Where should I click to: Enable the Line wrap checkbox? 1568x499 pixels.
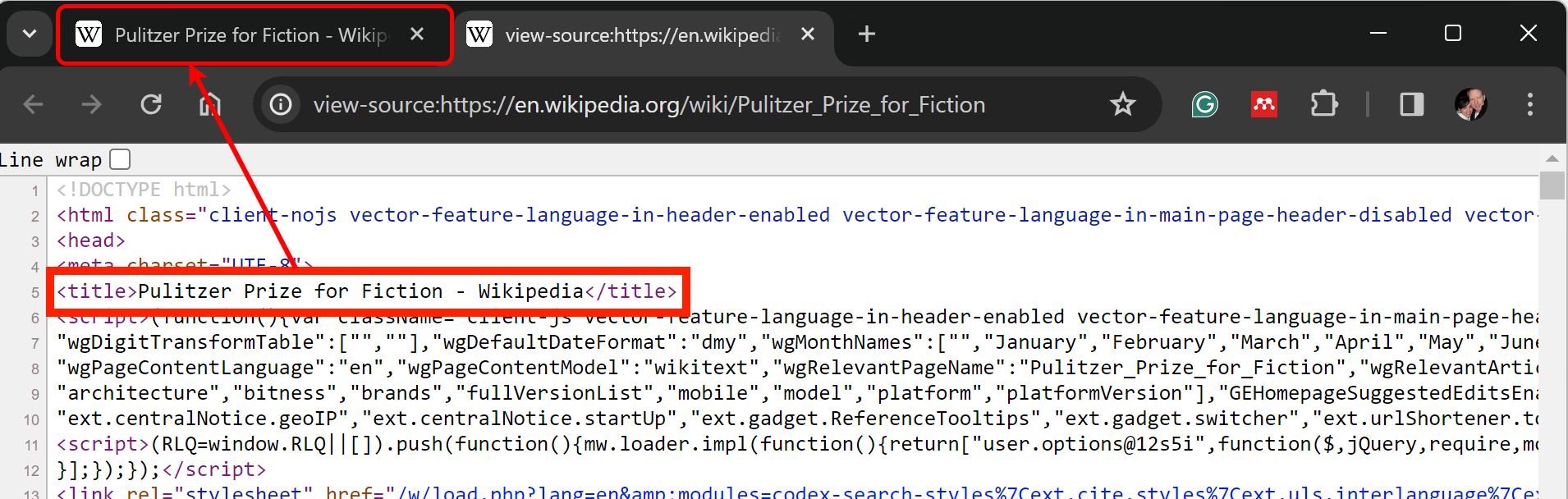[120, 159]
